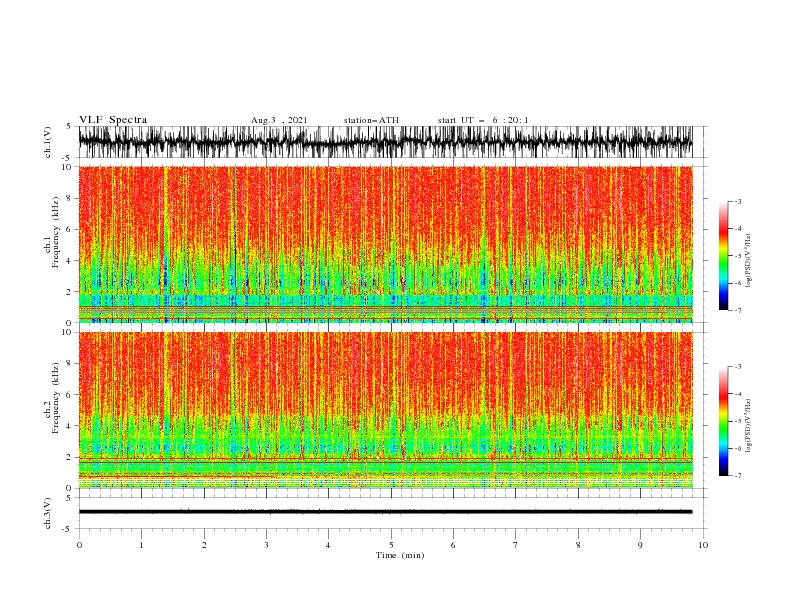This screenshot has width=792, height=612.
Task: Click the "station=ATH" header label
Action: pyautogui.click(x=371, y=120)
